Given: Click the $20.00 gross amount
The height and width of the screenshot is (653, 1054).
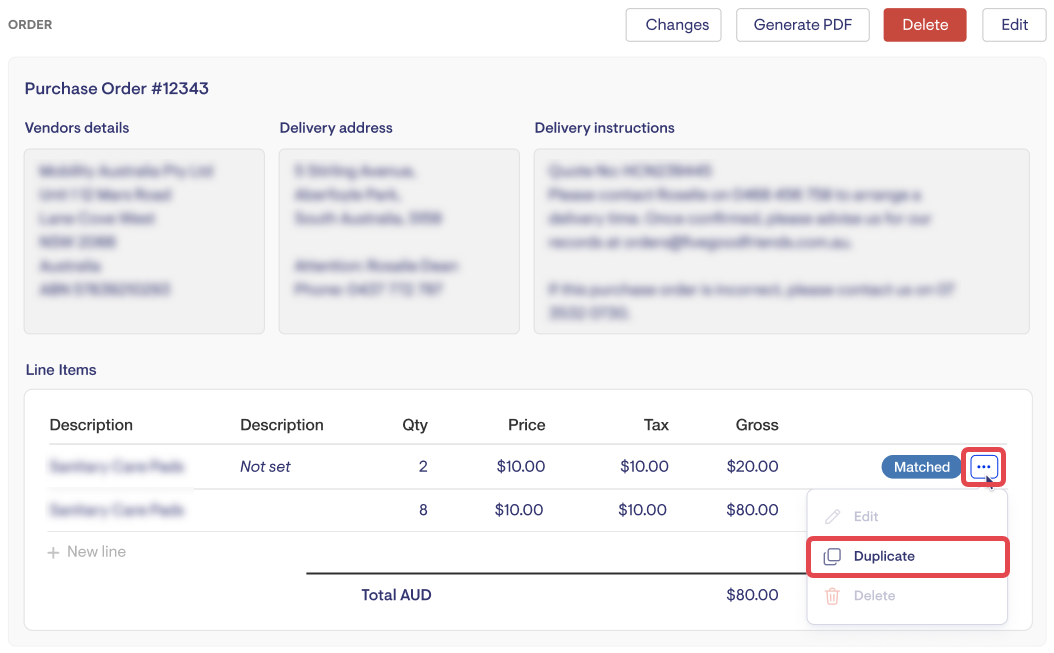Looking at the screenshot, I should 752,467.
